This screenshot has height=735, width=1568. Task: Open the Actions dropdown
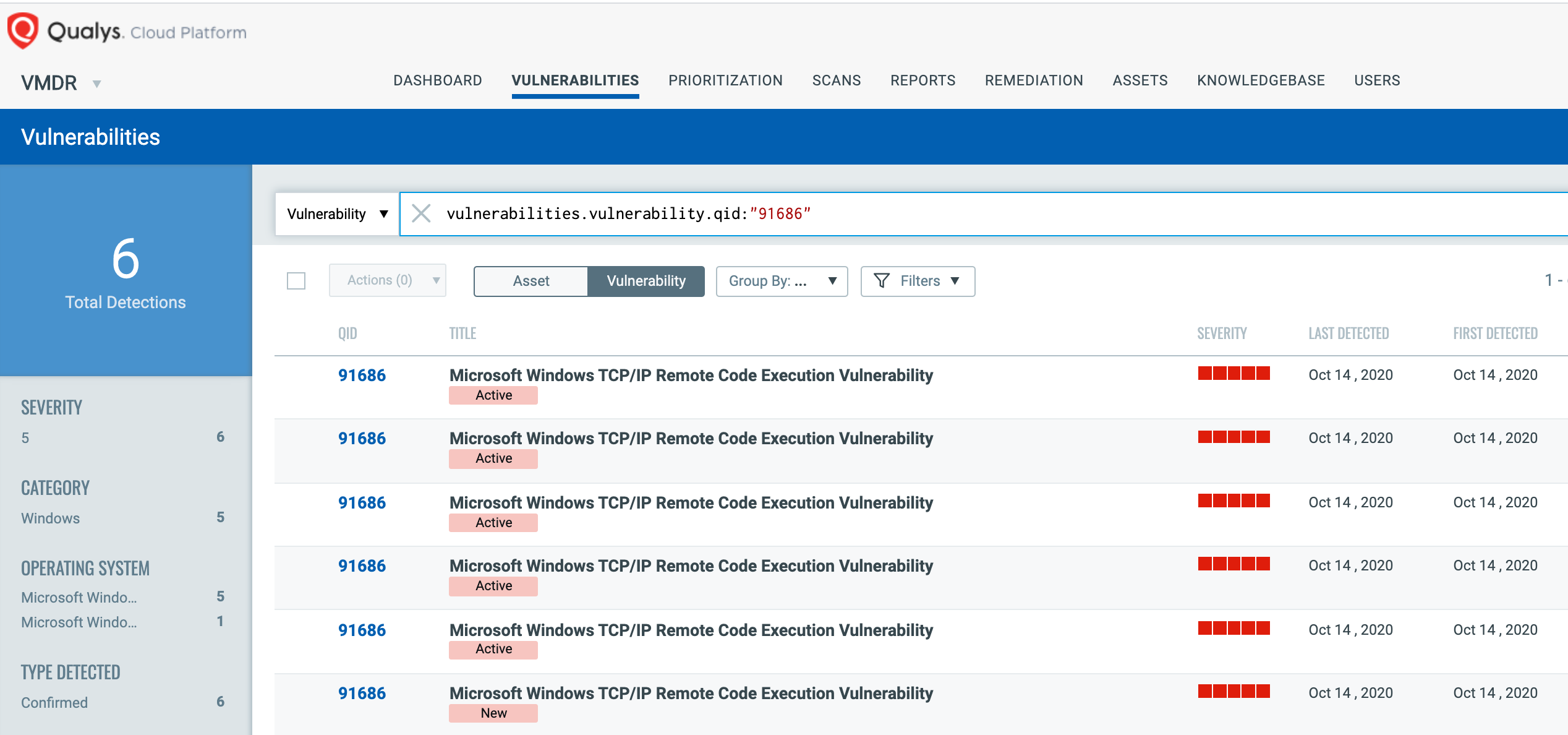[x=387, y=280]
